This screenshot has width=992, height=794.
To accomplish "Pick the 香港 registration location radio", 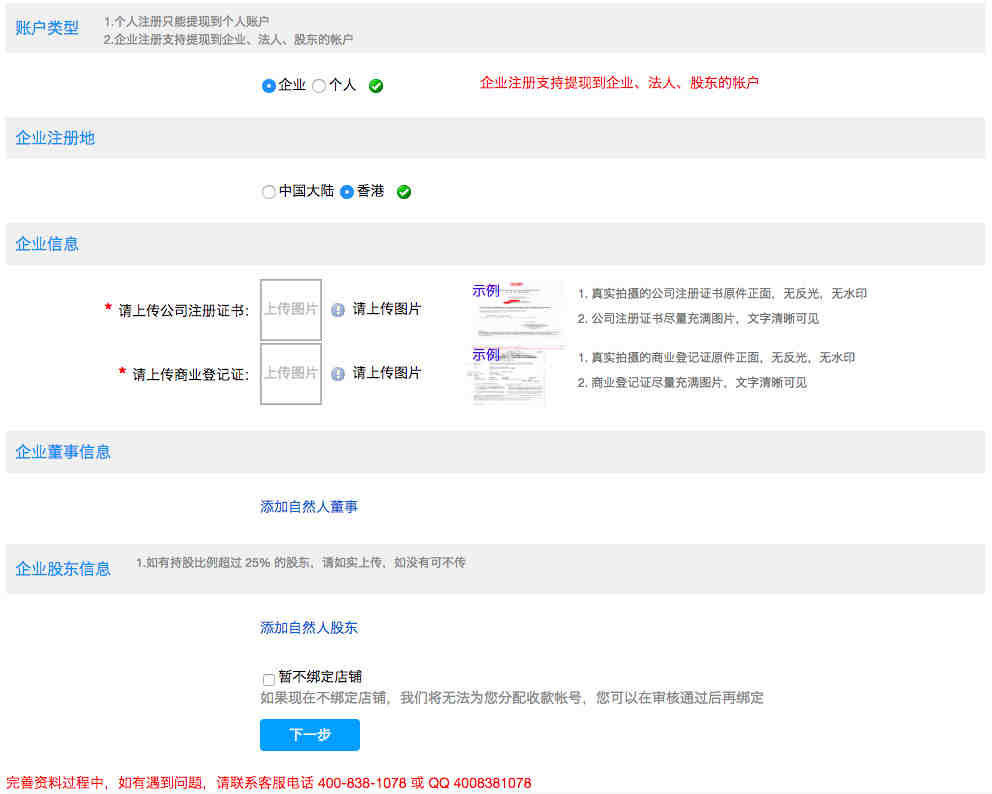I will (x=347, y=192).
